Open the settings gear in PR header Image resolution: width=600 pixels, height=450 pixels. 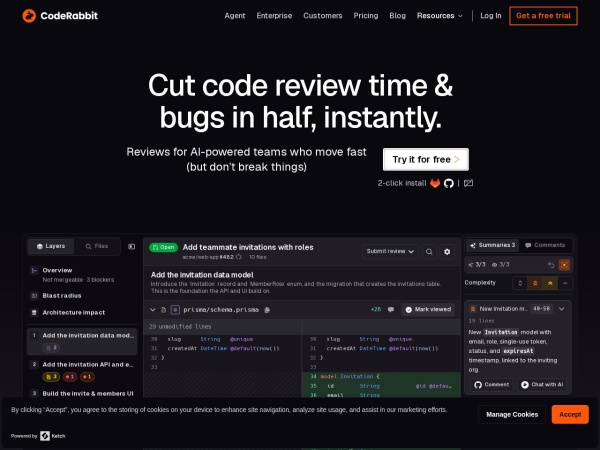(x=447, y=251)
